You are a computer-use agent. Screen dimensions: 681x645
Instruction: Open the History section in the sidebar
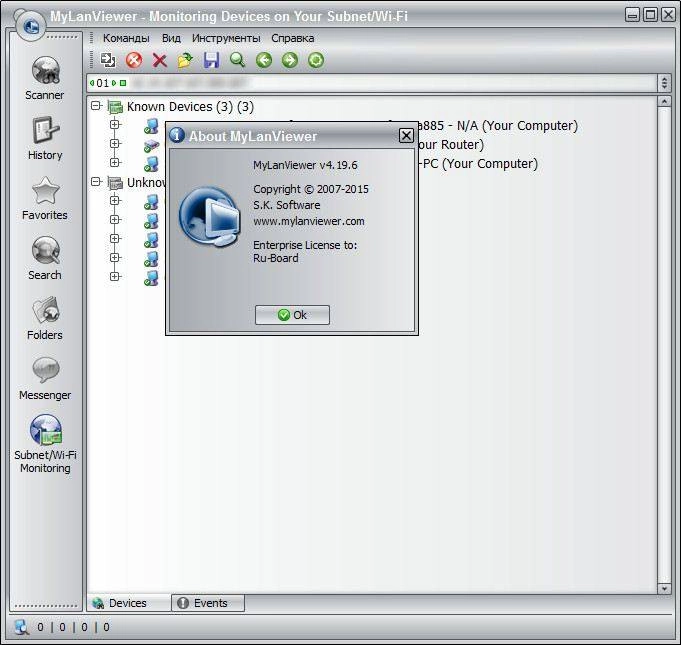[x=45, y=138]
